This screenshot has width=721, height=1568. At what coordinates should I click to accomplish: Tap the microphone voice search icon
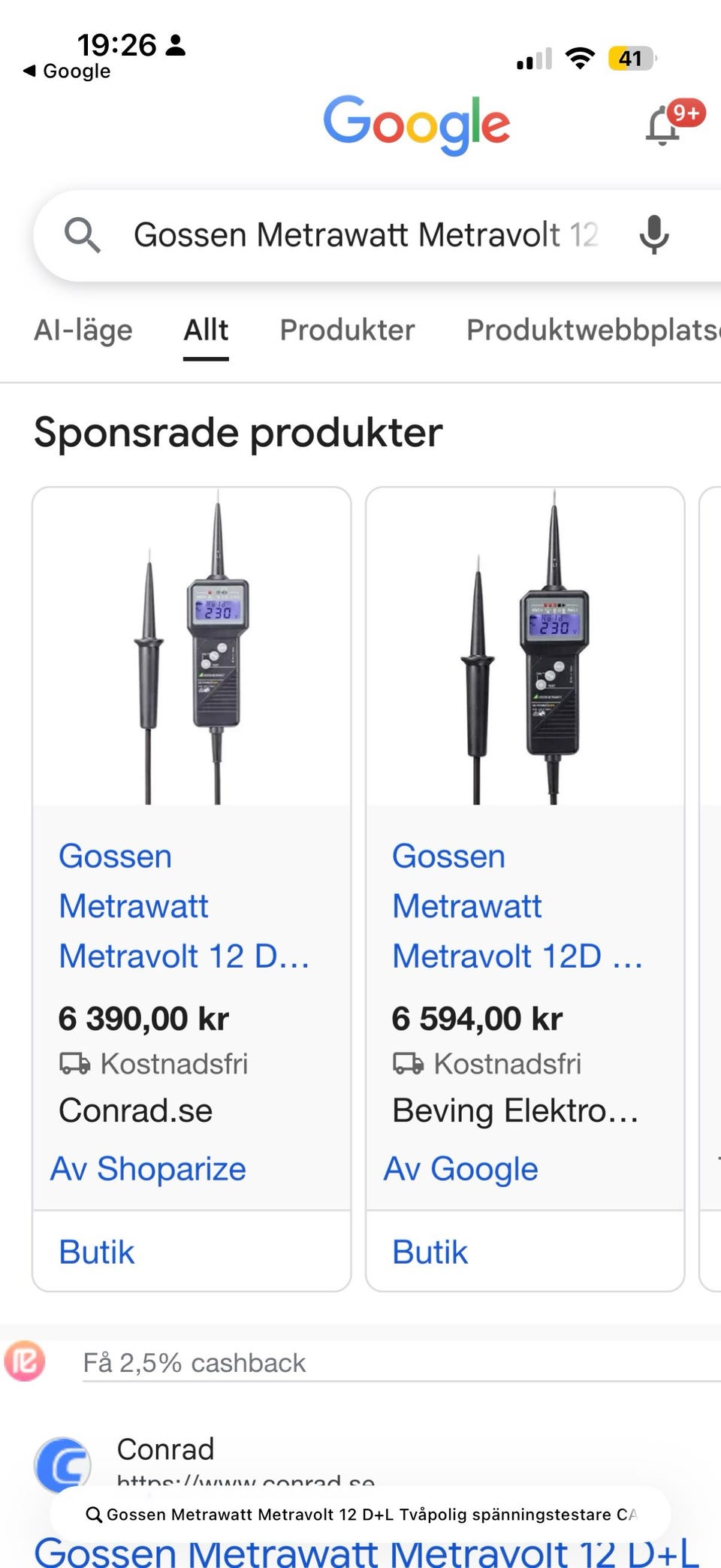click(653, 235)
